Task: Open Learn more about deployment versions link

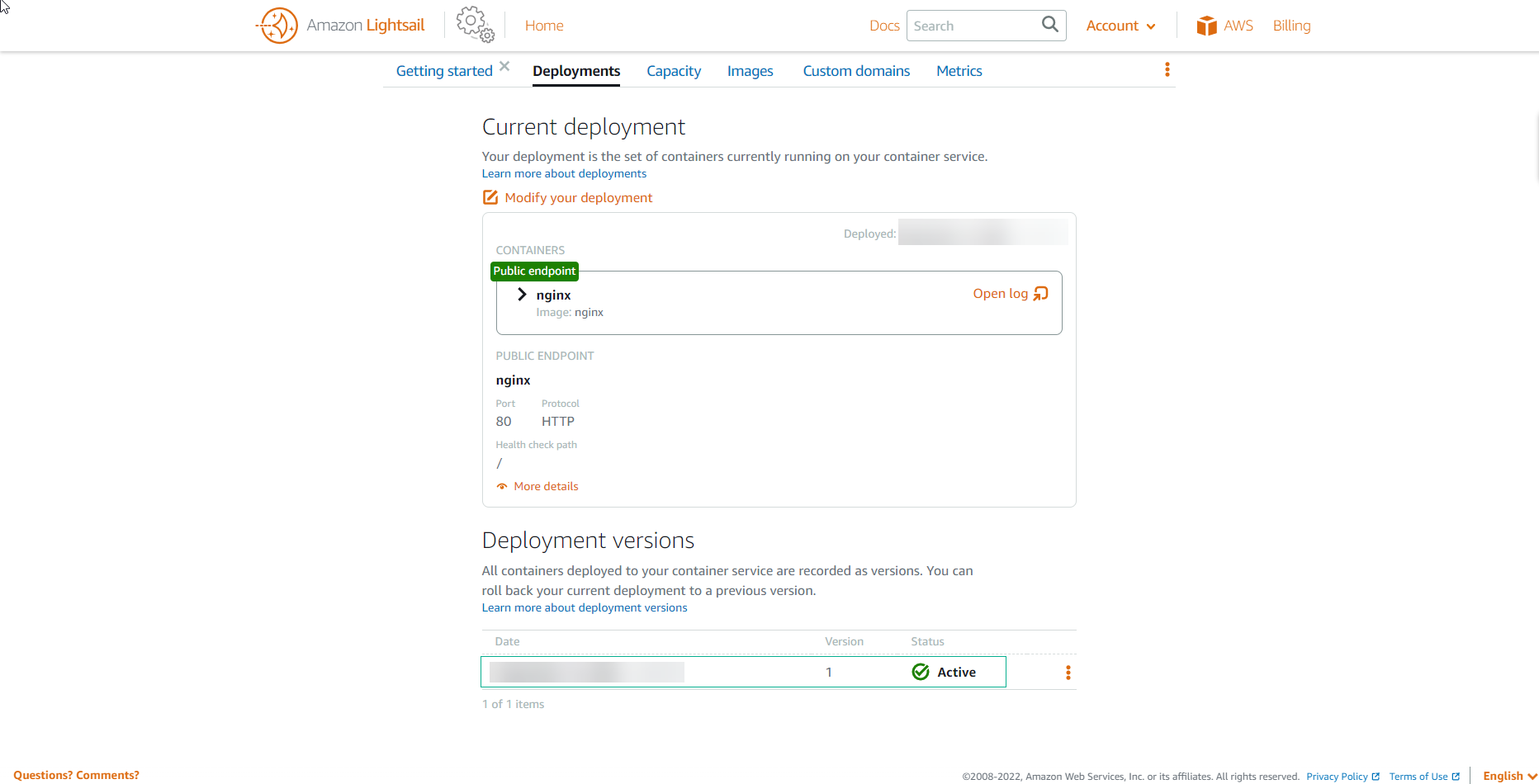Action: (585, 607)
